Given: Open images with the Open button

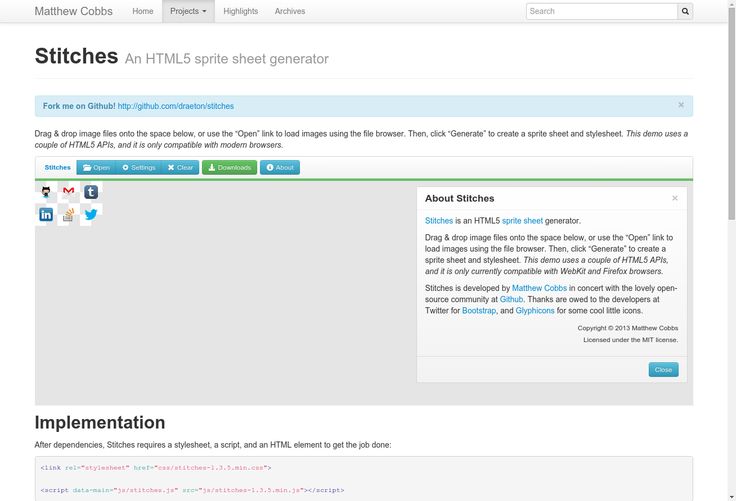Looking at the screenshot, I should coord(96,168).
